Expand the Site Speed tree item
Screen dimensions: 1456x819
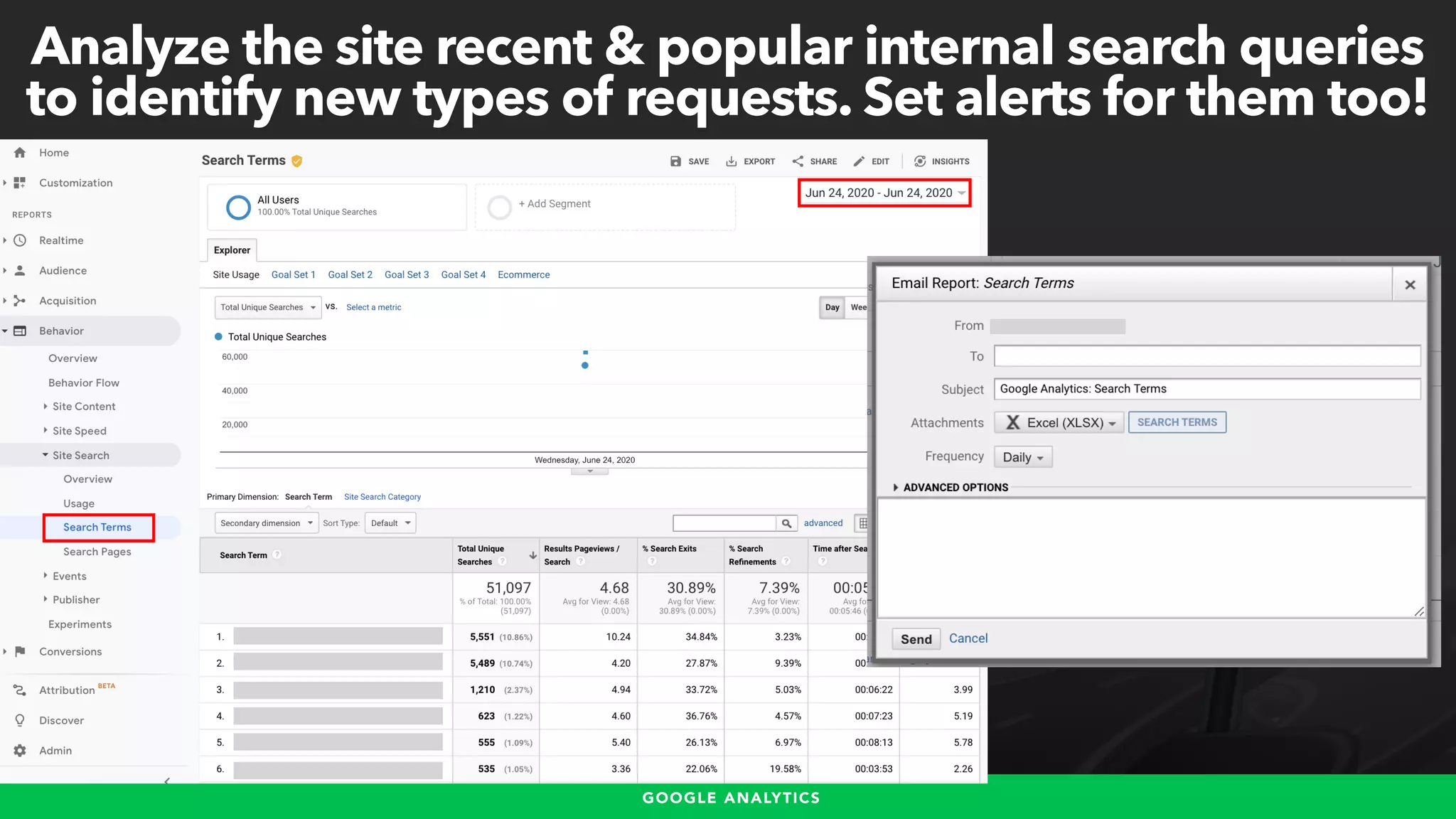click(45, 431)
